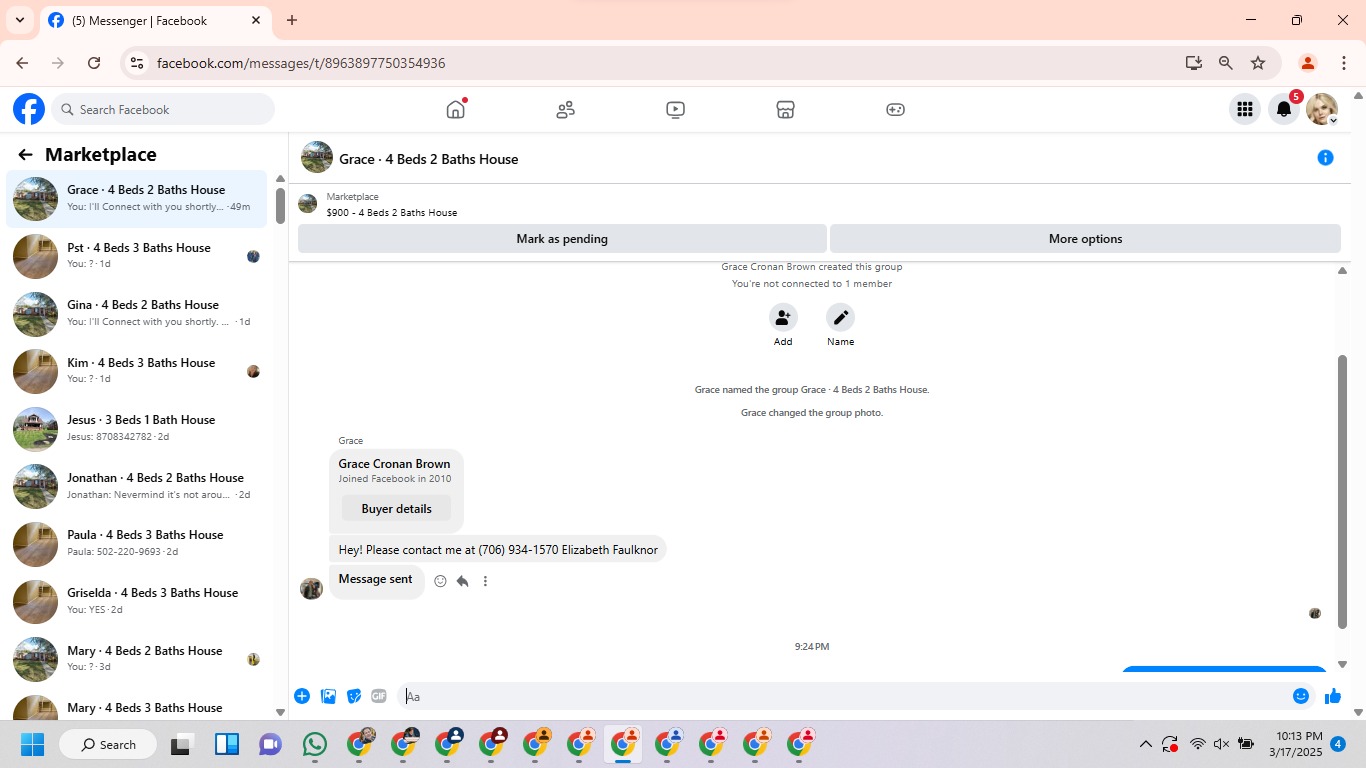Screen dimensions: 1366x768
Task: Choose a sticker from composer
Action: pos(354,696)
